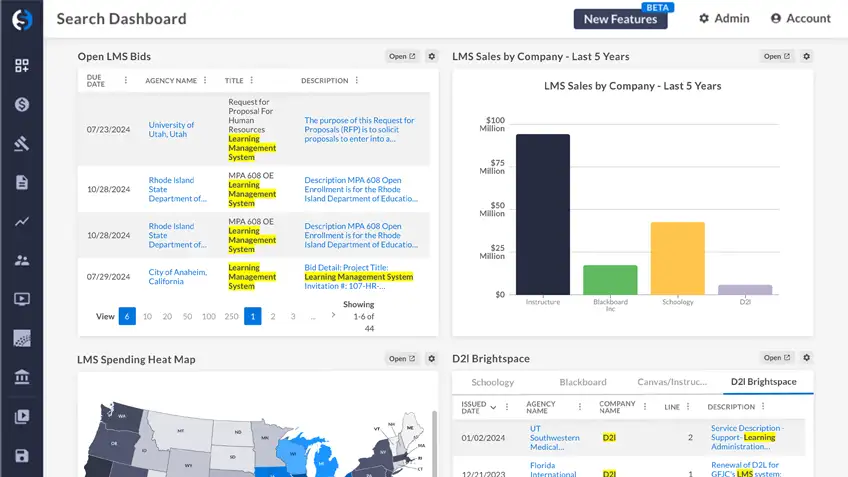848x477 pixels.
Task: Select the Blackboard tab
Action: (x=583, y=382)
